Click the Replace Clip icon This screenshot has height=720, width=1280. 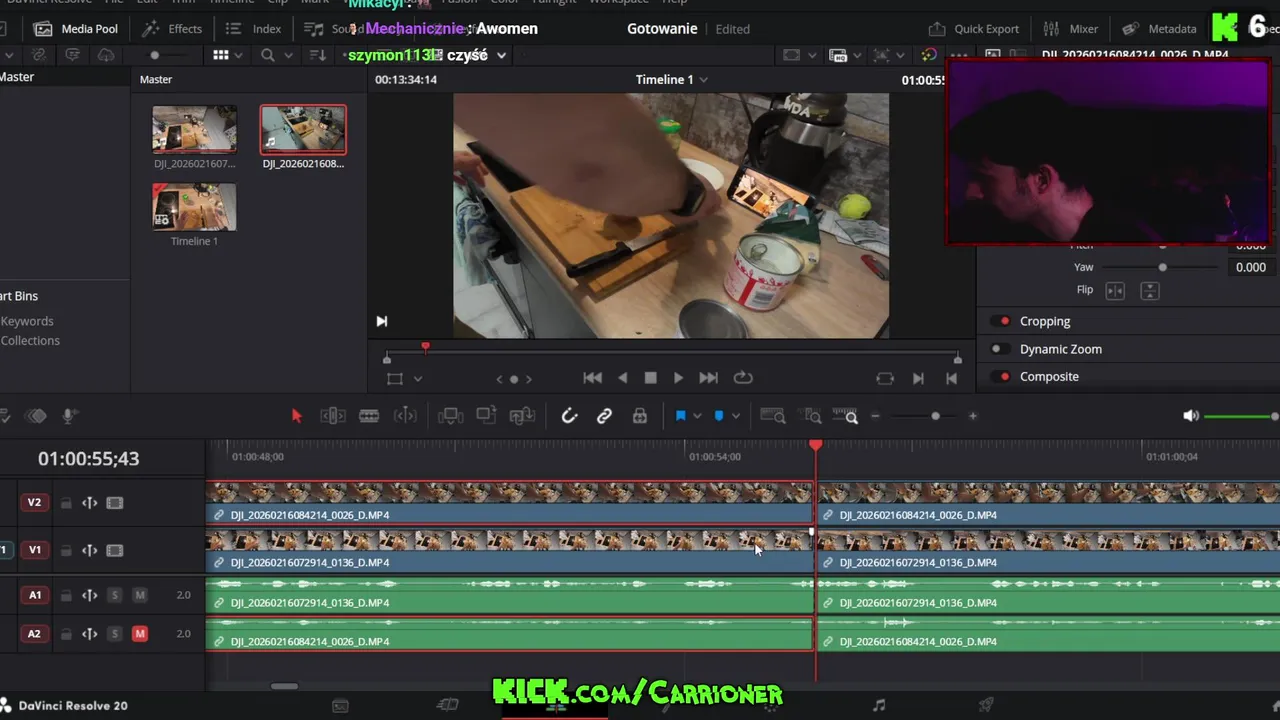[522, 416]
